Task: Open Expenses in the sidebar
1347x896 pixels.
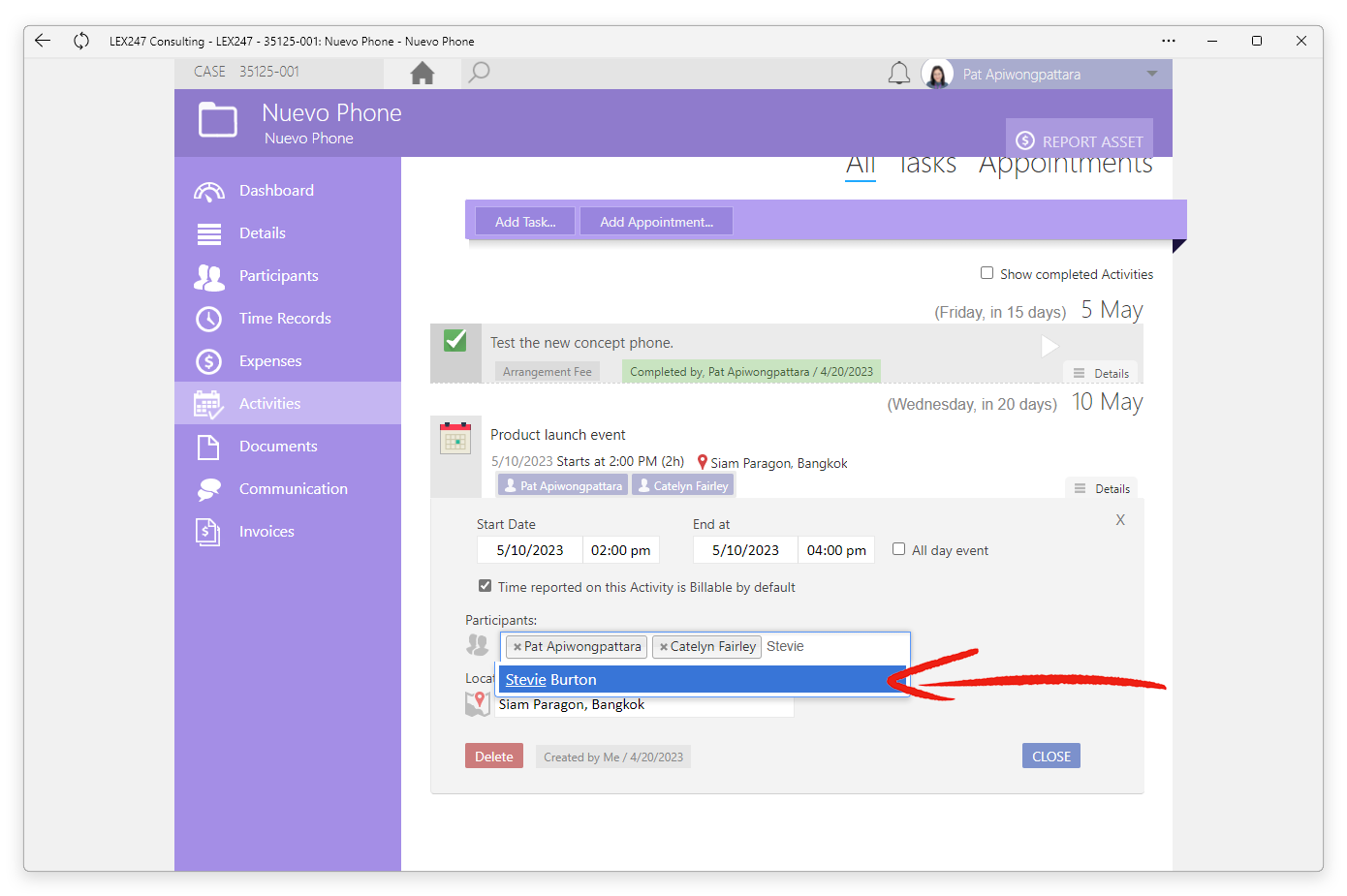Action: (288, 361)
